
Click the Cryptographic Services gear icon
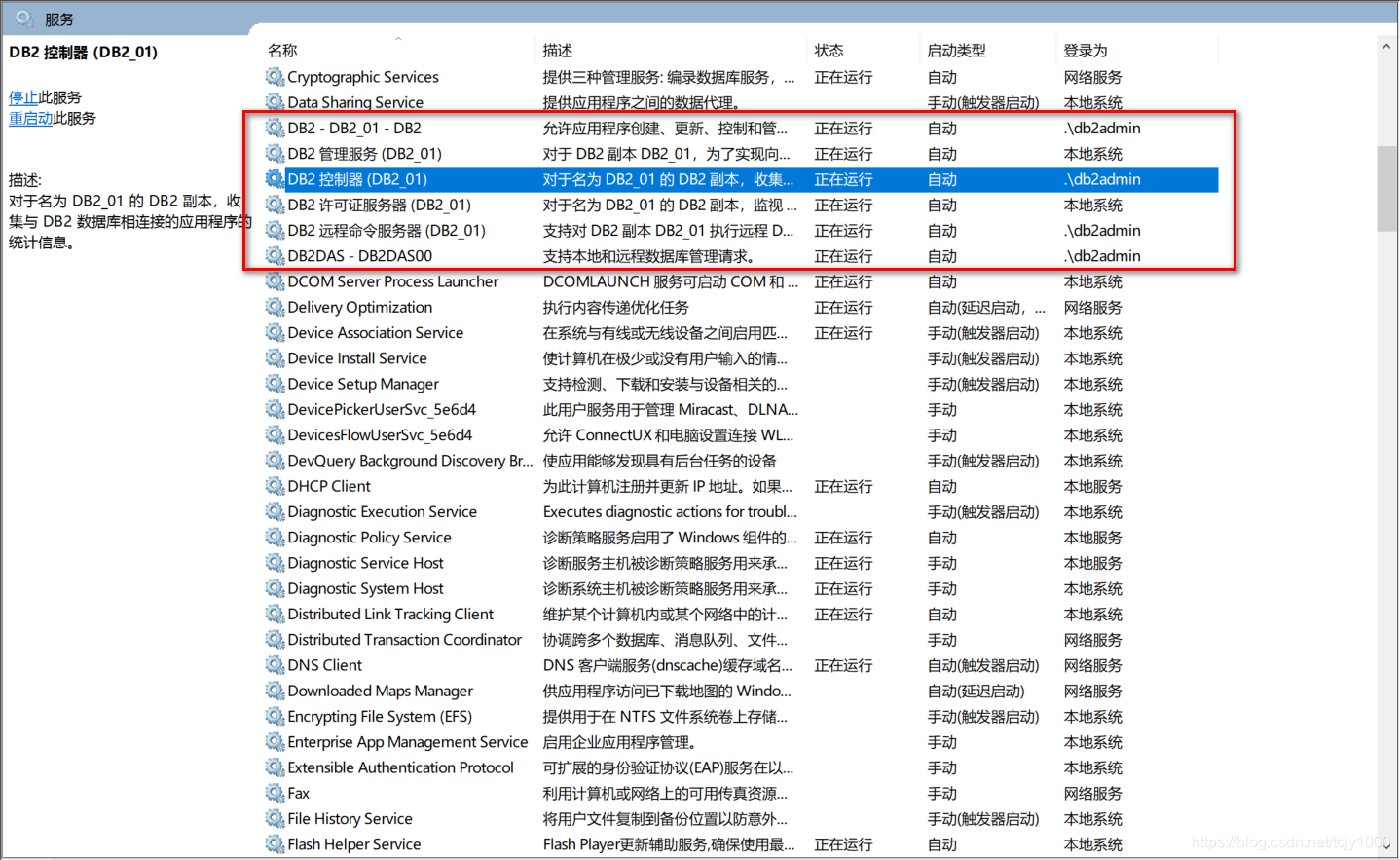pyautogui.click(x=275, y=77)
